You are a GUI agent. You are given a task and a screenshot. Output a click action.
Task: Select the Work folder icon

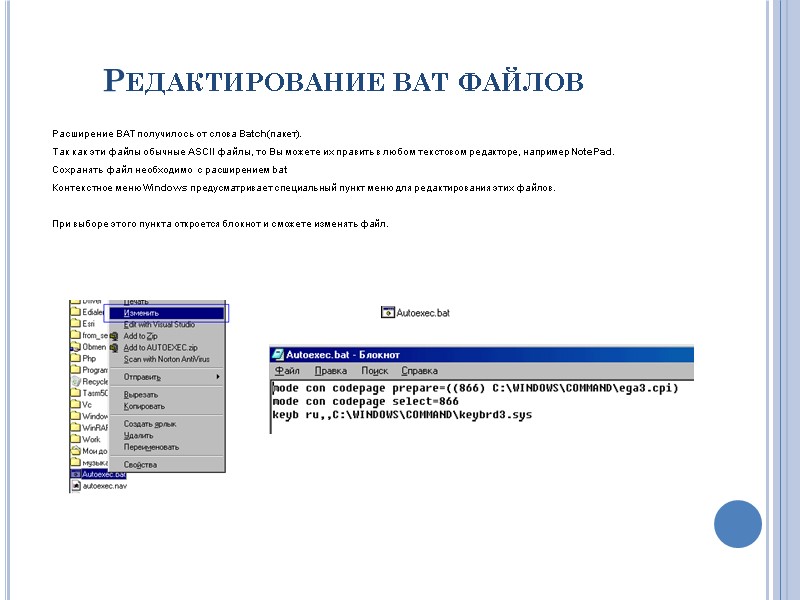tap(76, 439)
